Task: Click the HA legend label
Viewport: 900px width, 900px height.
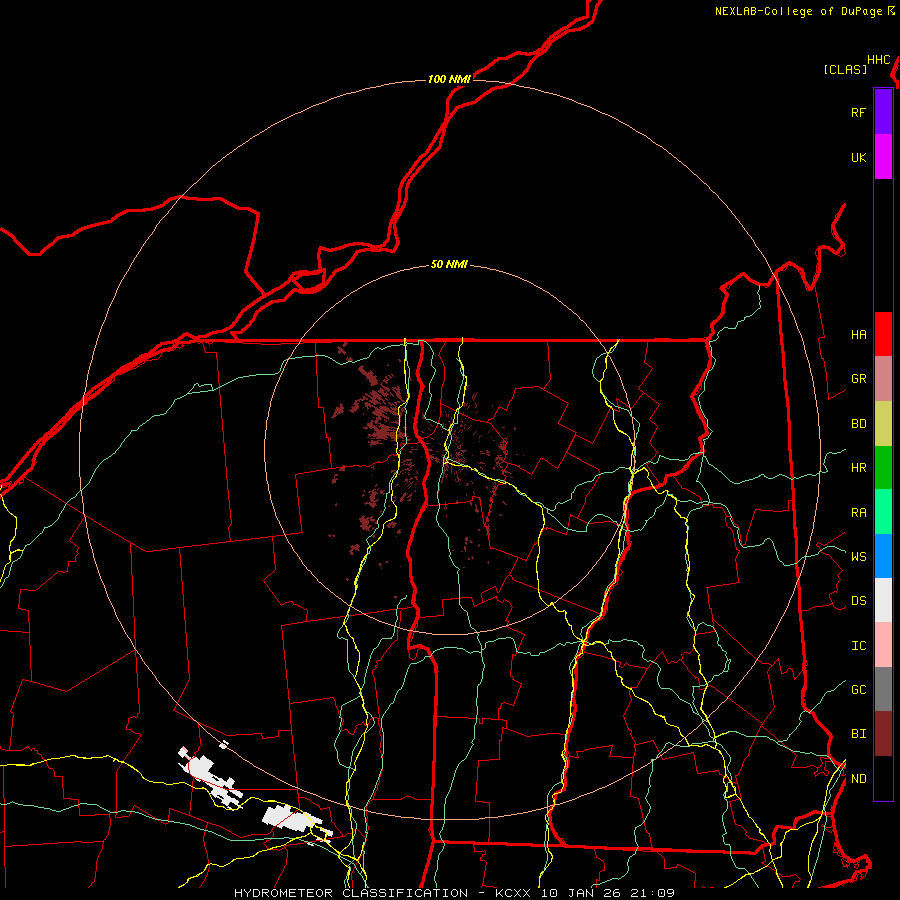Action: point(858,335)
